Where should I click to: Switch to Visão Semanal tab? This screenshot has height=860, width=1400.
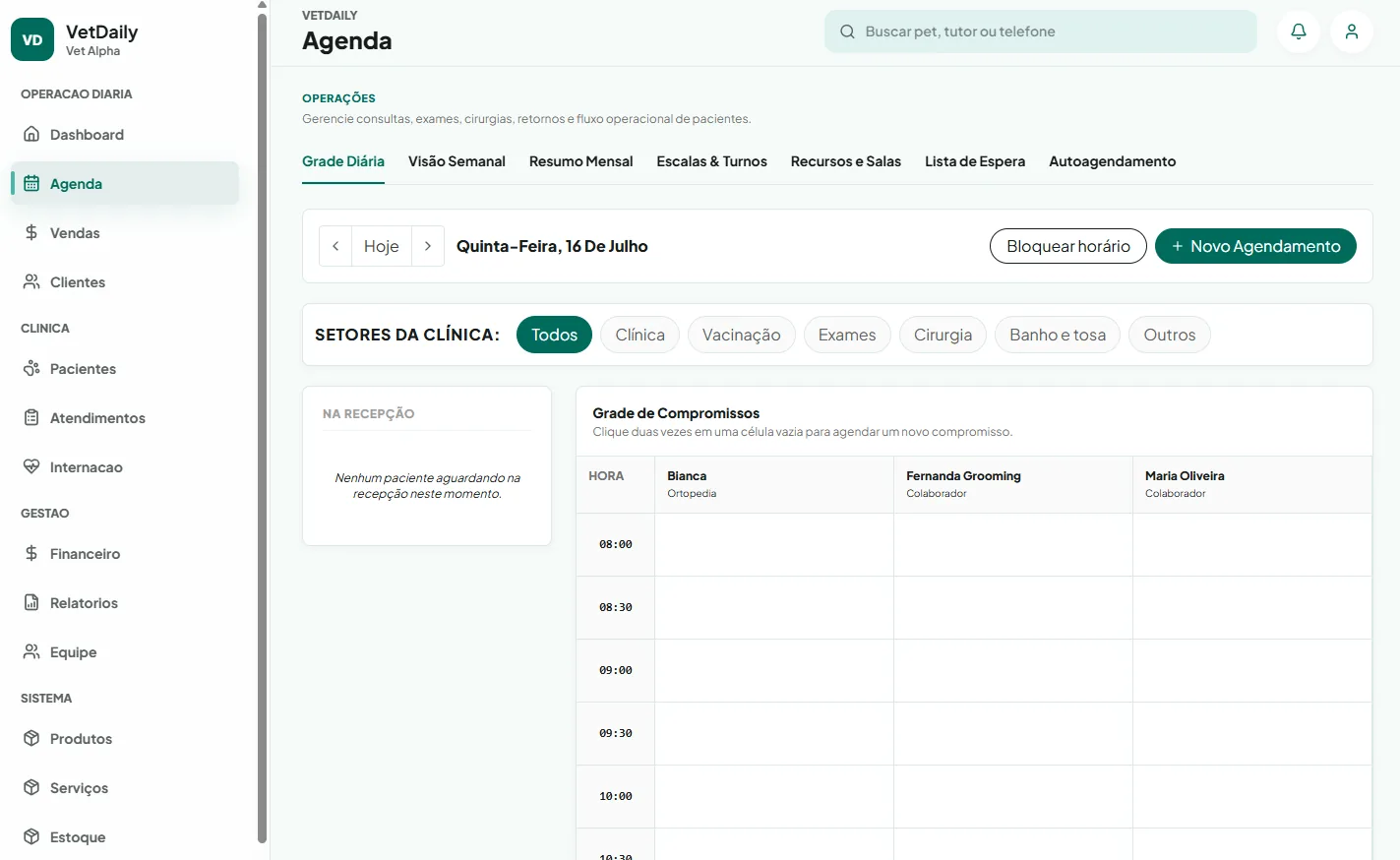(457, 161)
